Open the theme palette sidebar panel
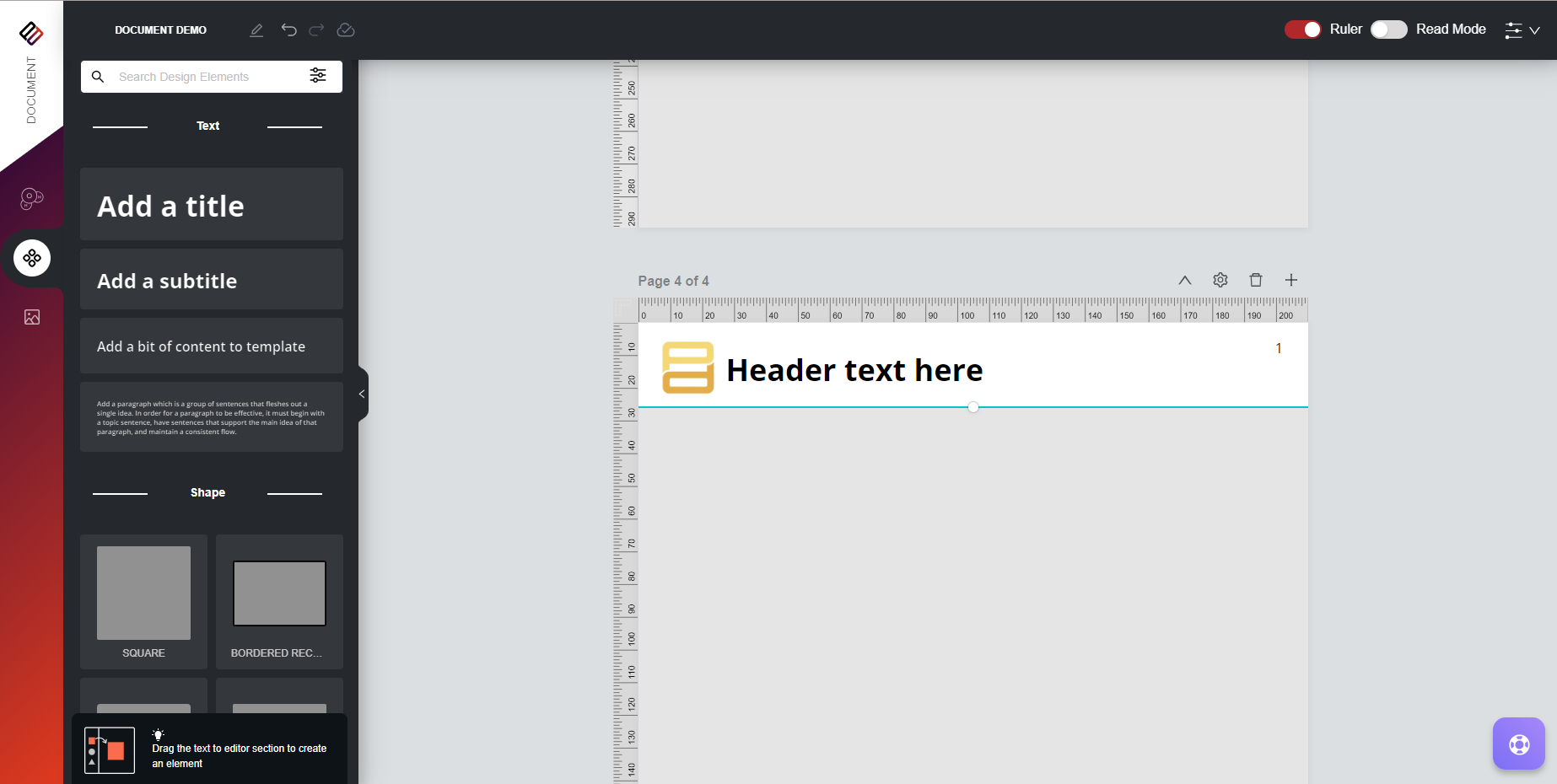1557x784 pixels. pyautogui.click(x=32, y=199)
